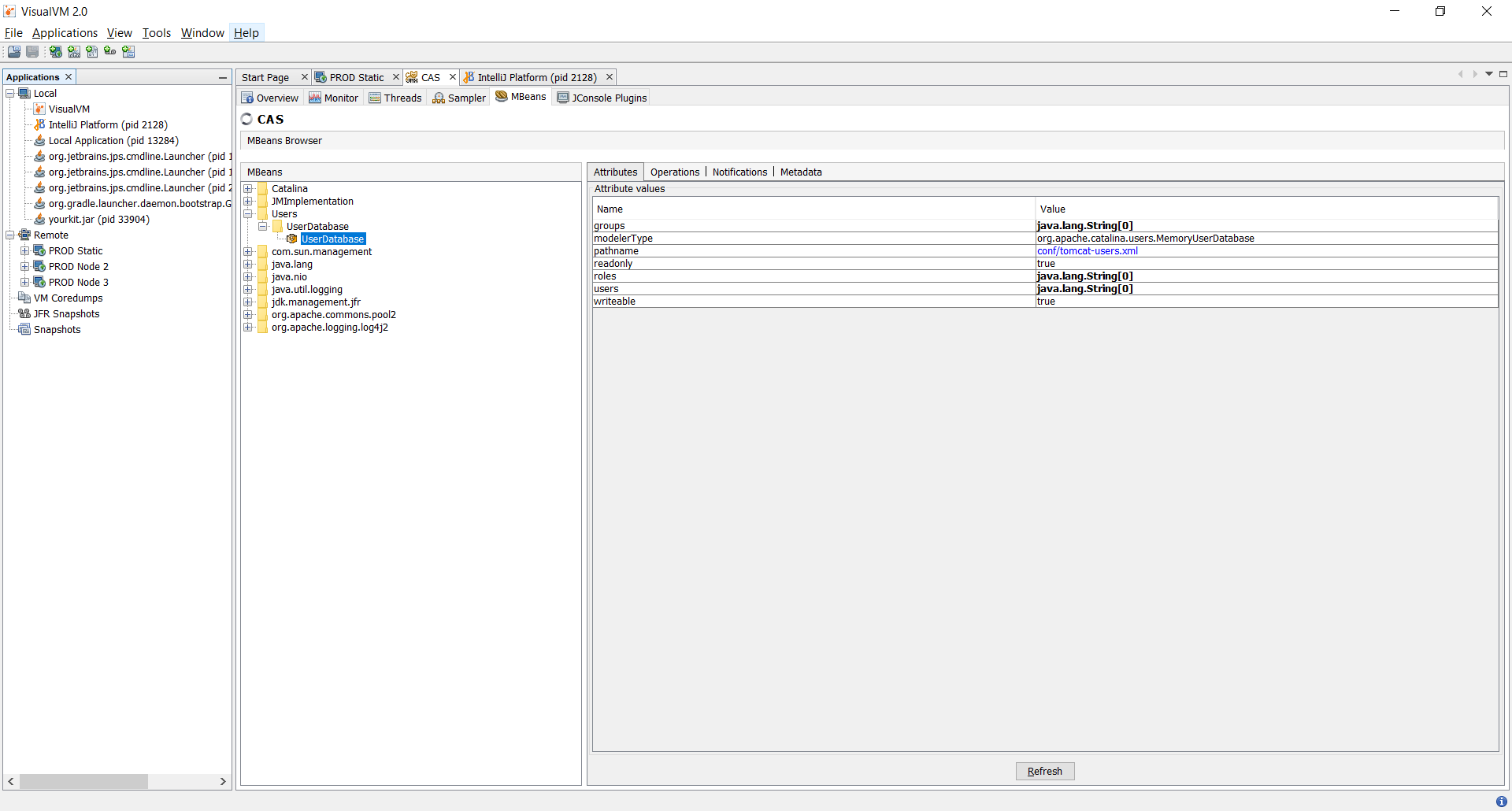
Task: Close the IntelliJ Platform tab
Action: pos(610,77)
